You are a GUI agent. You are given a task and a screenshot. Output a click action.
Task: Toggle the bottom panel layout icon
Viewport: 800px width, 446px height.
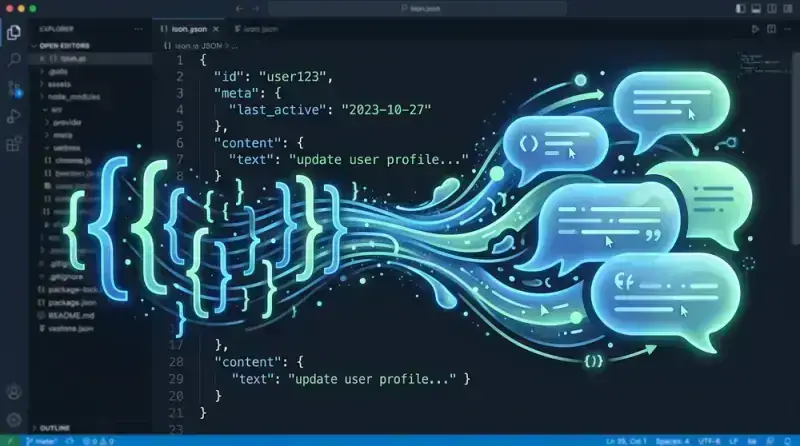[756, 9]
